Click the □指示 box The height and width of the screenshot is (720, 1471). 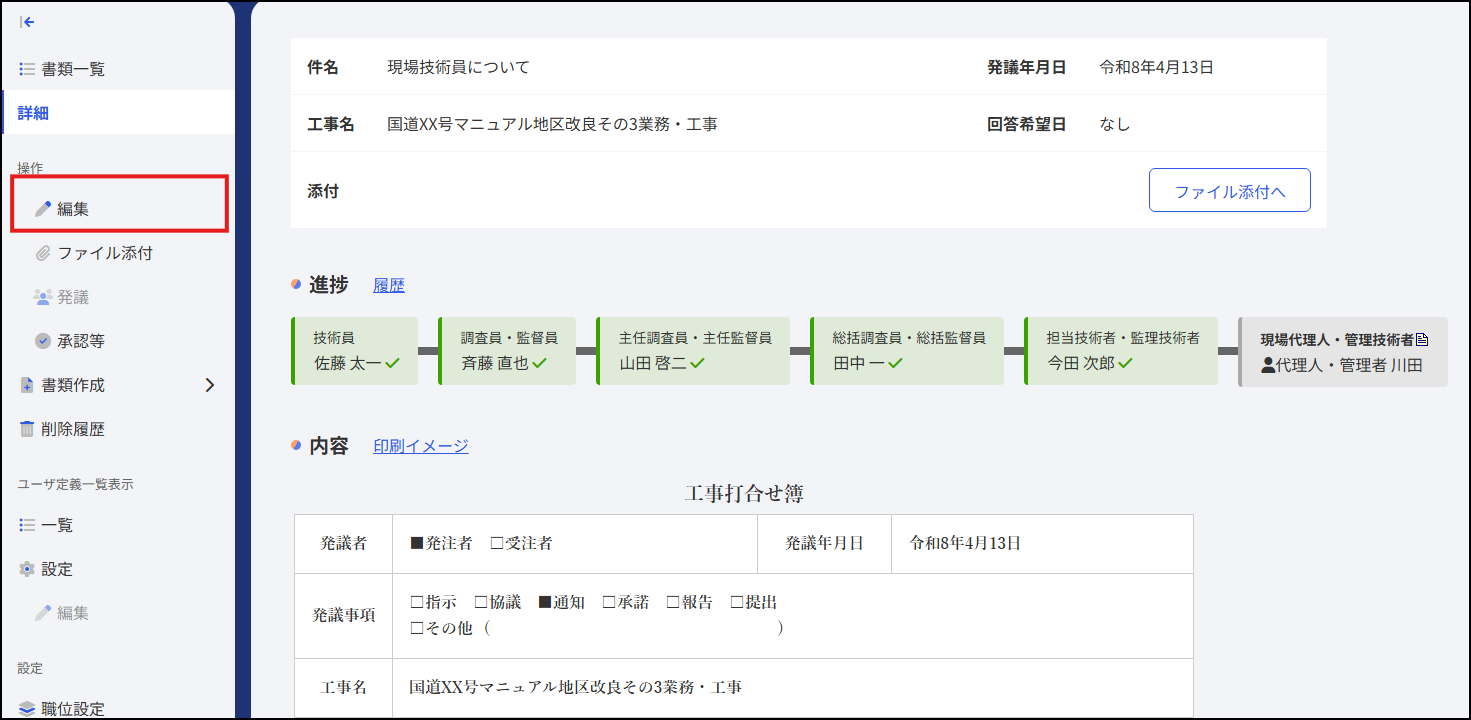coord(418,602)
